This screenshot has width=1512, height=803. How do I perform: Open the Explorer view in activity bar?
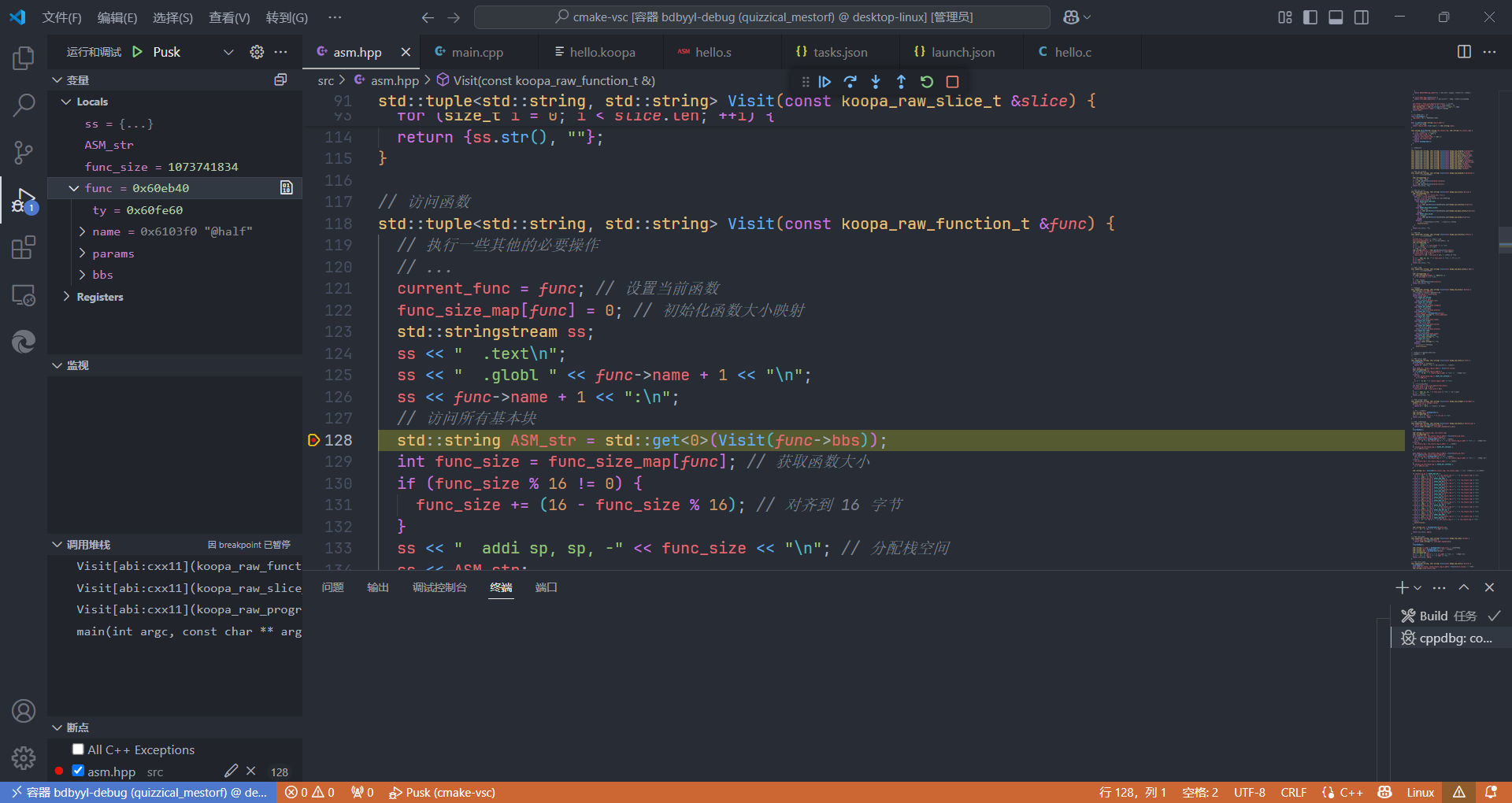pos(24,58)
